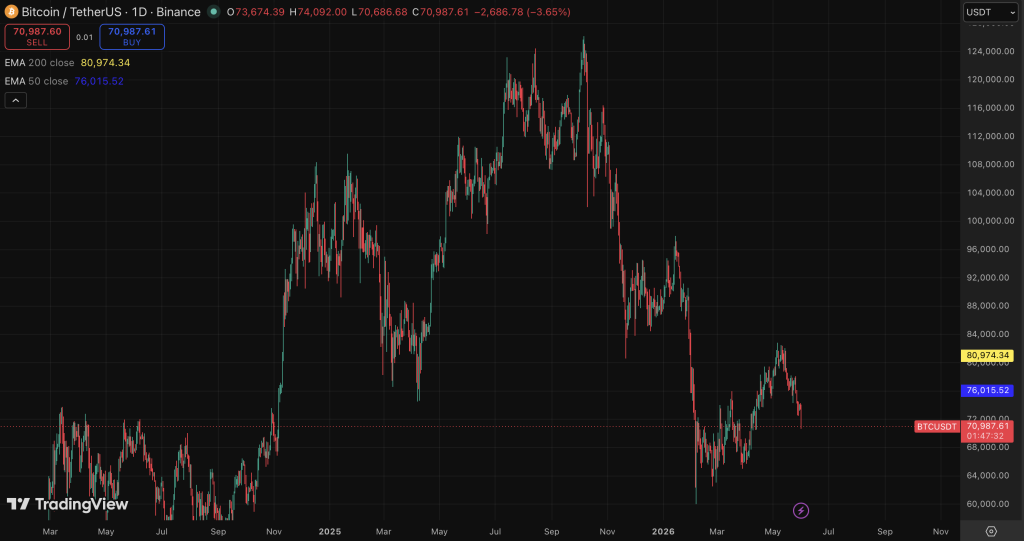Click the purple lightning bolt event icon
Viewport: 1024px width, 541px height.
pos(801,510)
